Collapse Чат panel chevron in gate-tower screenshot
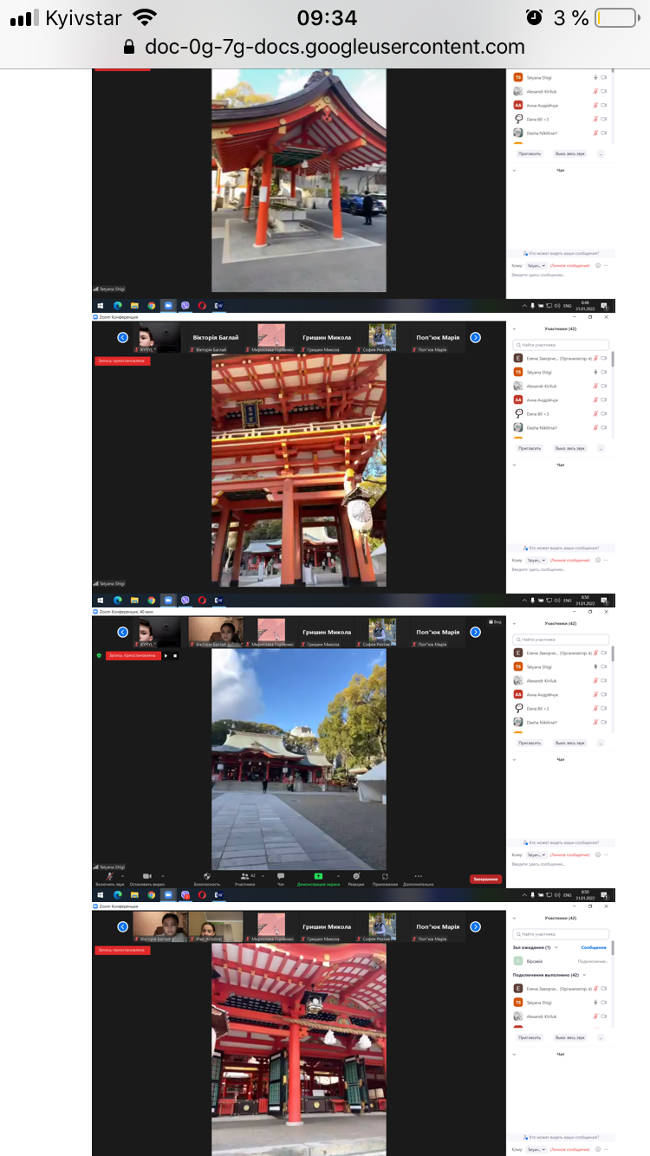Screen dimensions: 650x1156 [514, 465]
